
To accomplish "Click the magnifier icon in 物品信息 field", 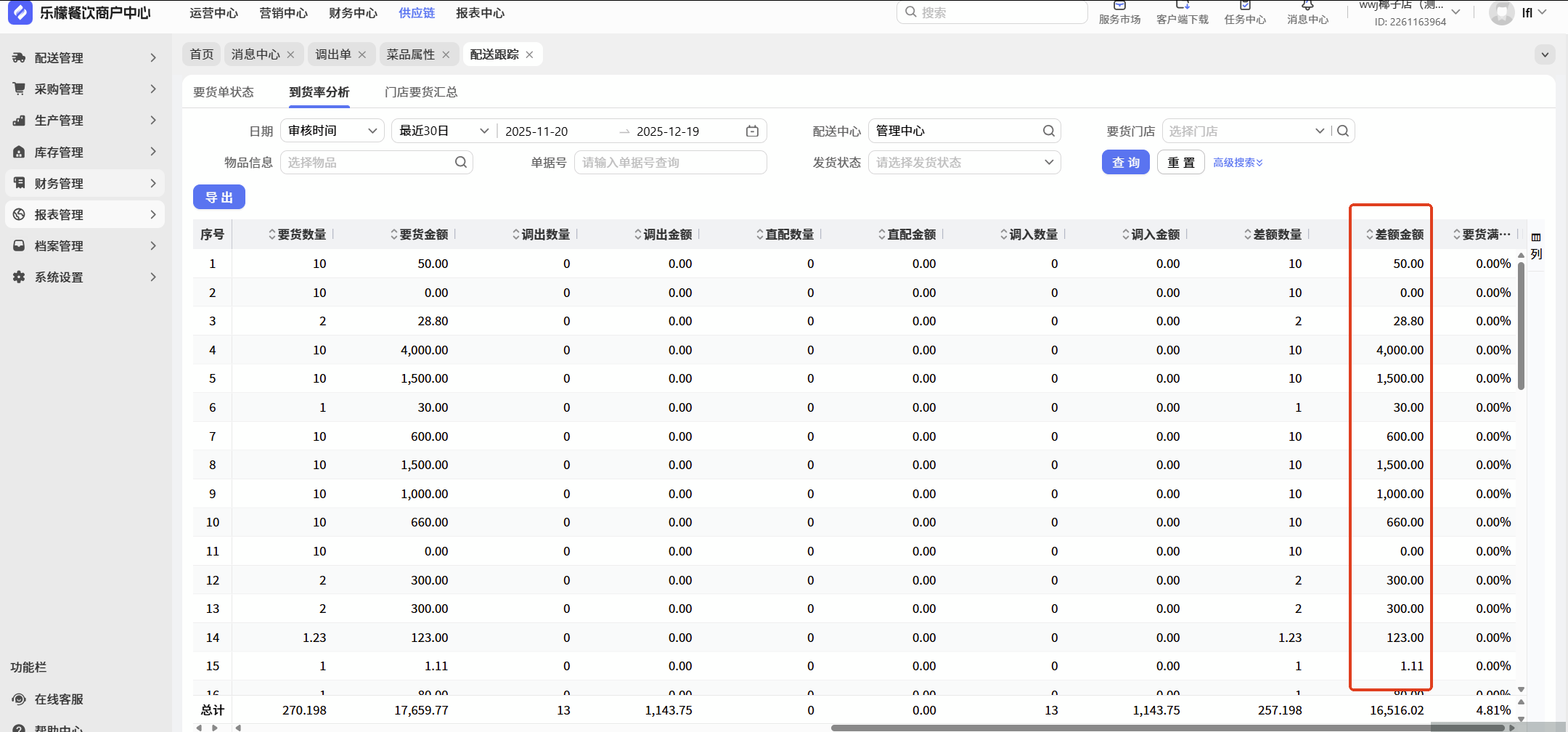I will [x=461, y=162].
